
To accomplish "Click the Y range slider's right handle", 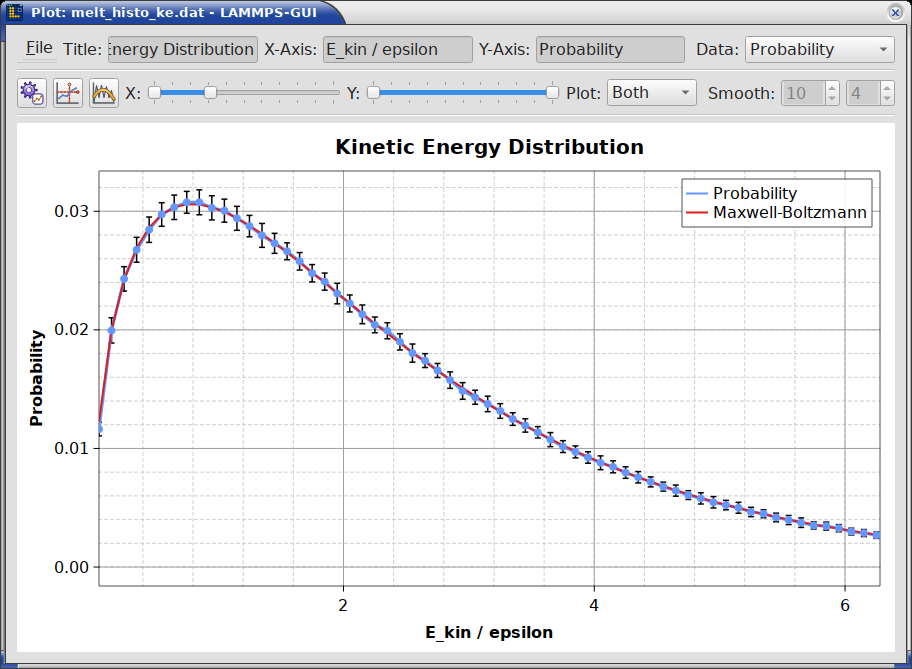I will click(x=552, y=92).
